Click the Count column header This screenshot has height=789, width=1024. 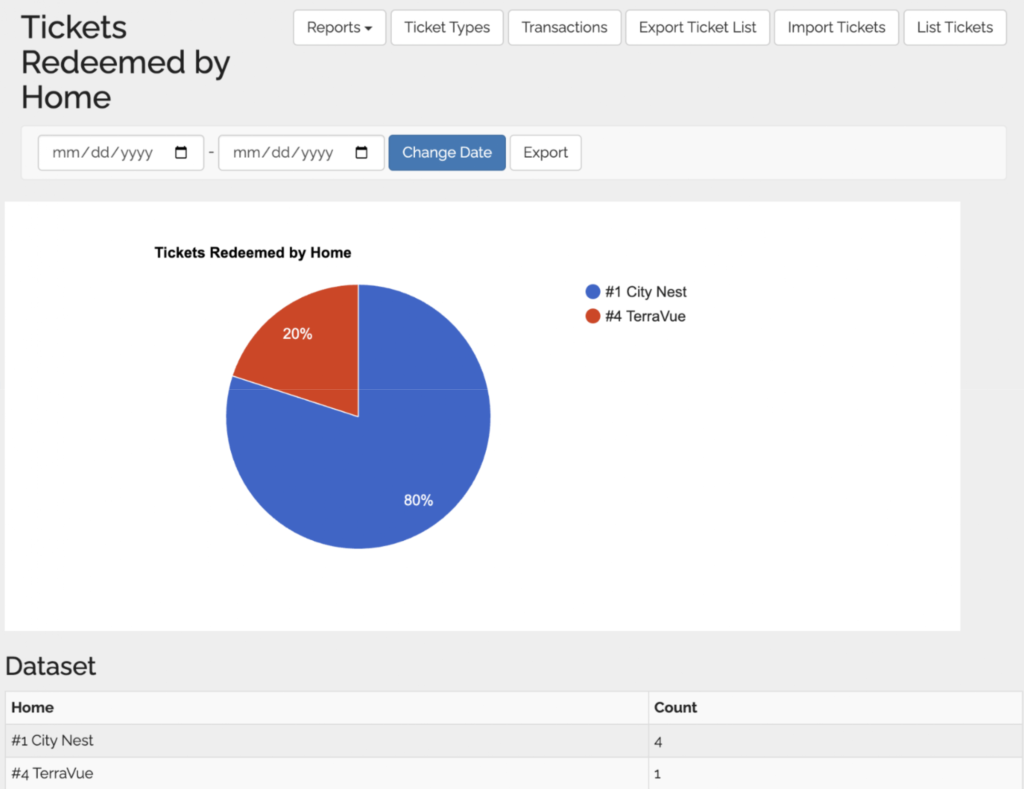click(675, 707)
